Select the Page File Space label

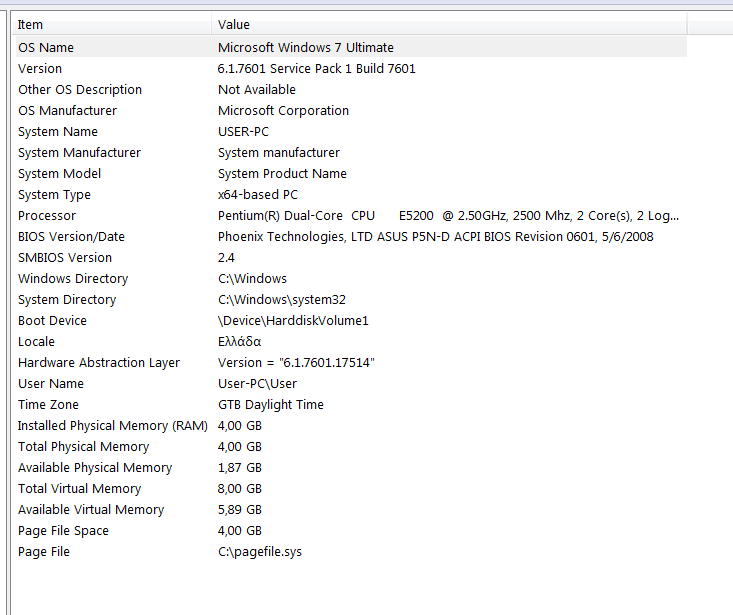63,531
